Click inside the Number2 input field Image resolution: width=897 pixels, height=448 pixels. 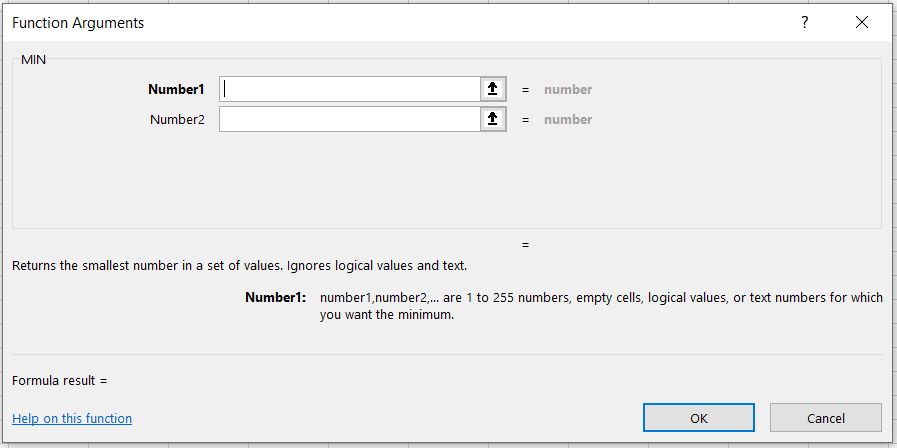click(350, 119)
